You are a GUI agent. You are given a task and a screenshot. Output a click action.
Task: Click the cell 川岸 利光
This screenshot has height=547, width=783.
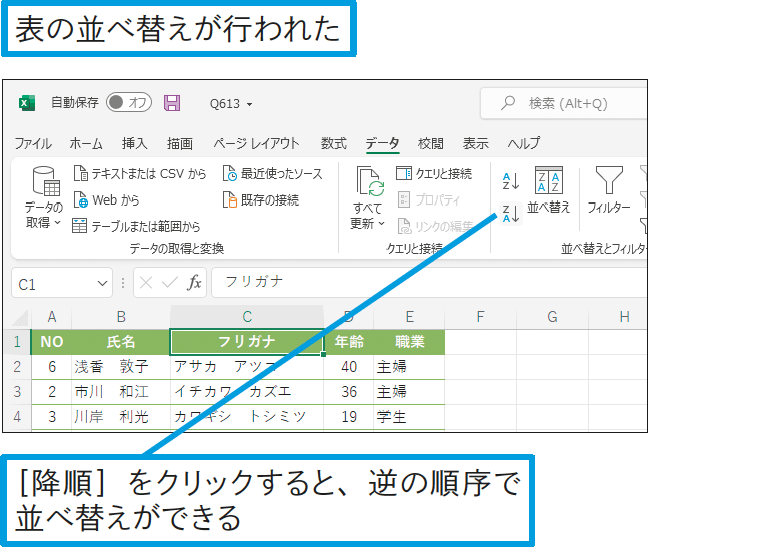coord(121,417)
